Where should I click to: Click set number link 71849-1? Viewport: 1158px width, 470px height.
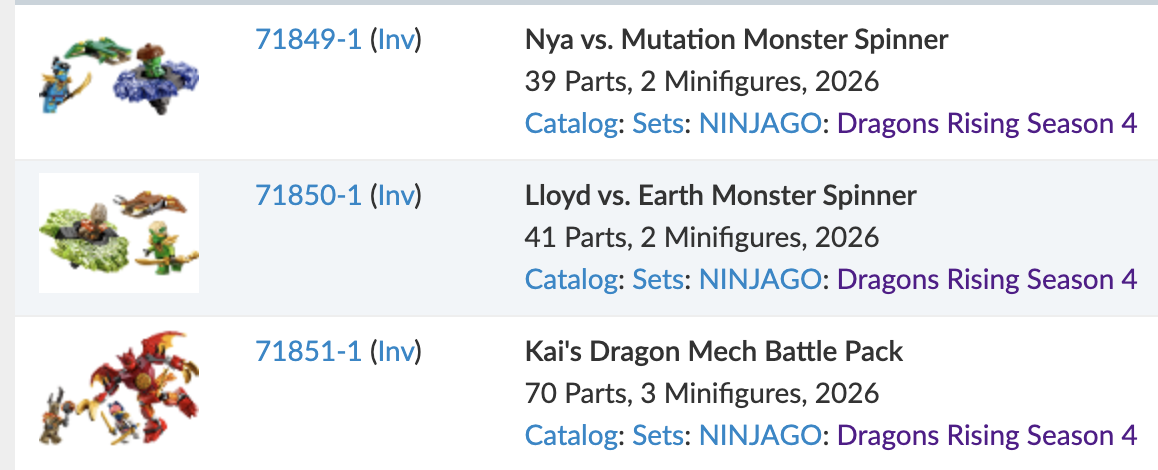(x=308, y=40)
